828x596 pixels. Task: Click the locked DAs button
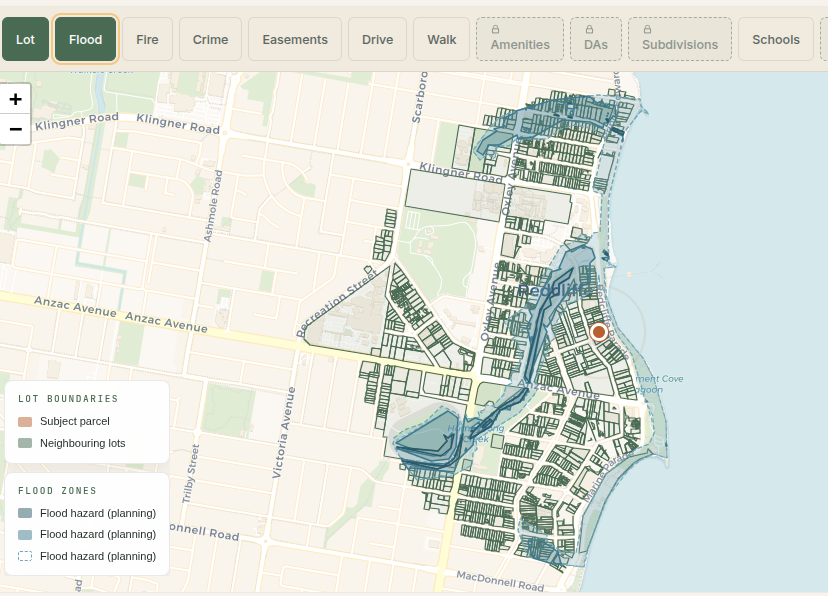[x=596, y=39]
